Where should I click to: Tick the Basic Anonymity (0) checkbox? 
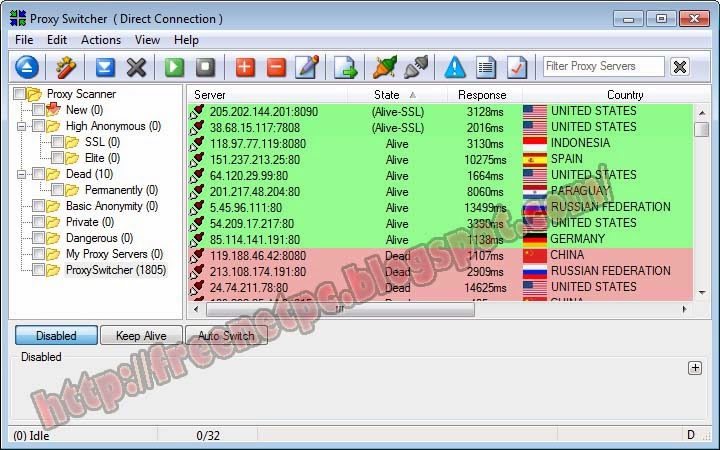pos(38,206)
